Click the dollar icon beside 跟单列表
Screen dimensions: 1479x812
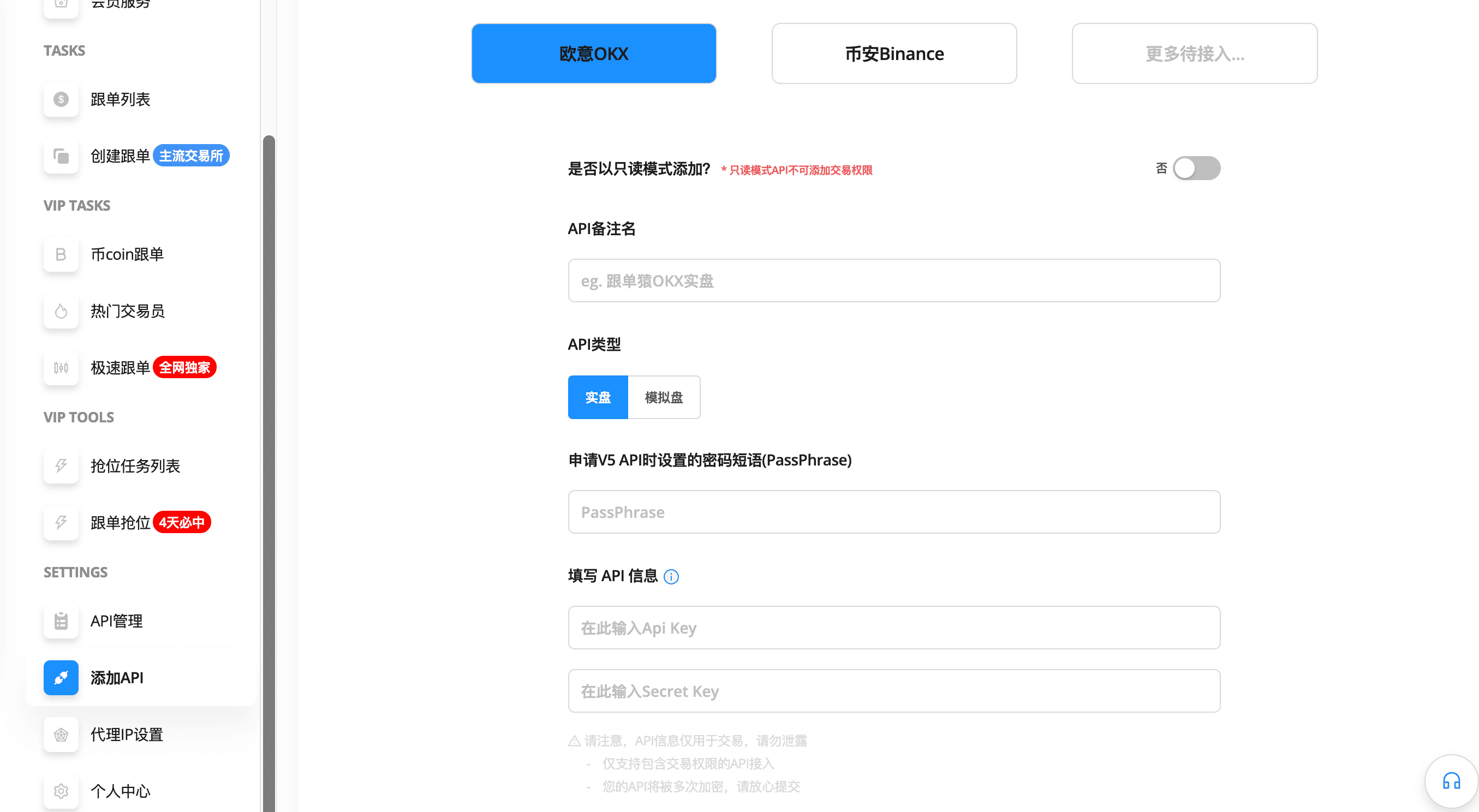61,99
